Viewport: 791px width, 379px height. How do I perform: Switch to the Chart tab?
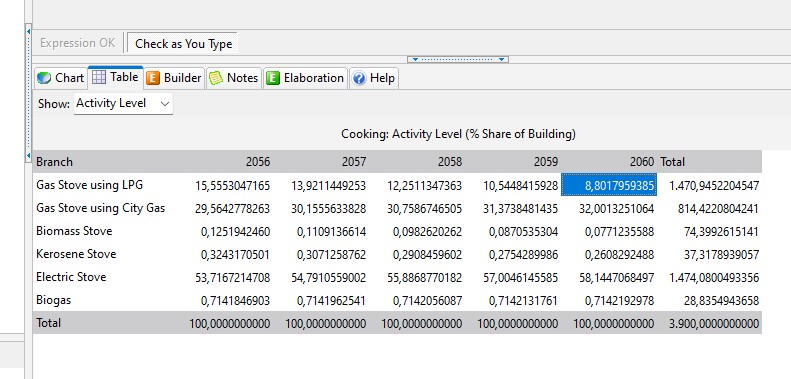click(x=60, y=78)
